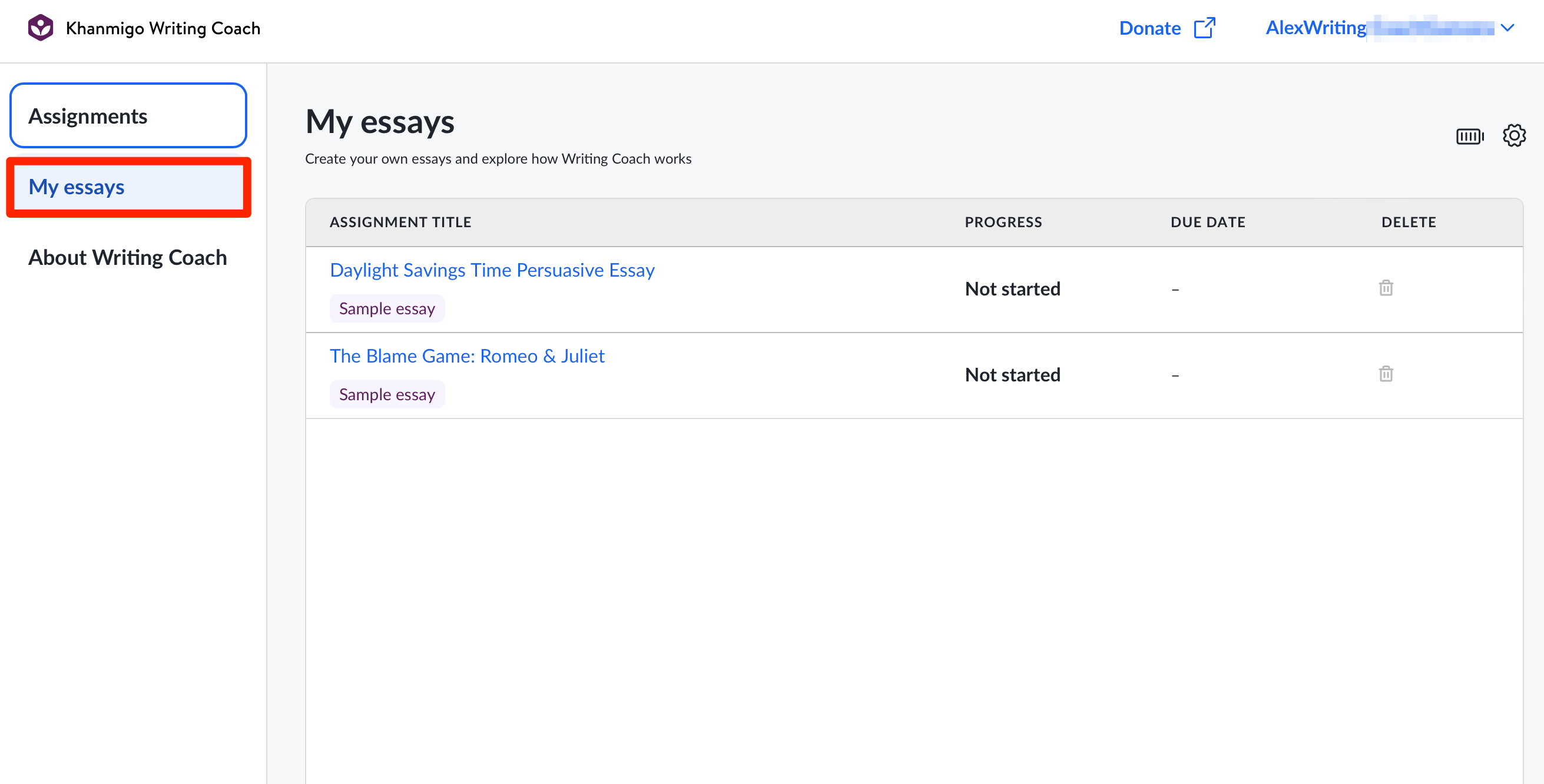Click the Sample essay tag under Daylight Savings

tap(387, 308)
